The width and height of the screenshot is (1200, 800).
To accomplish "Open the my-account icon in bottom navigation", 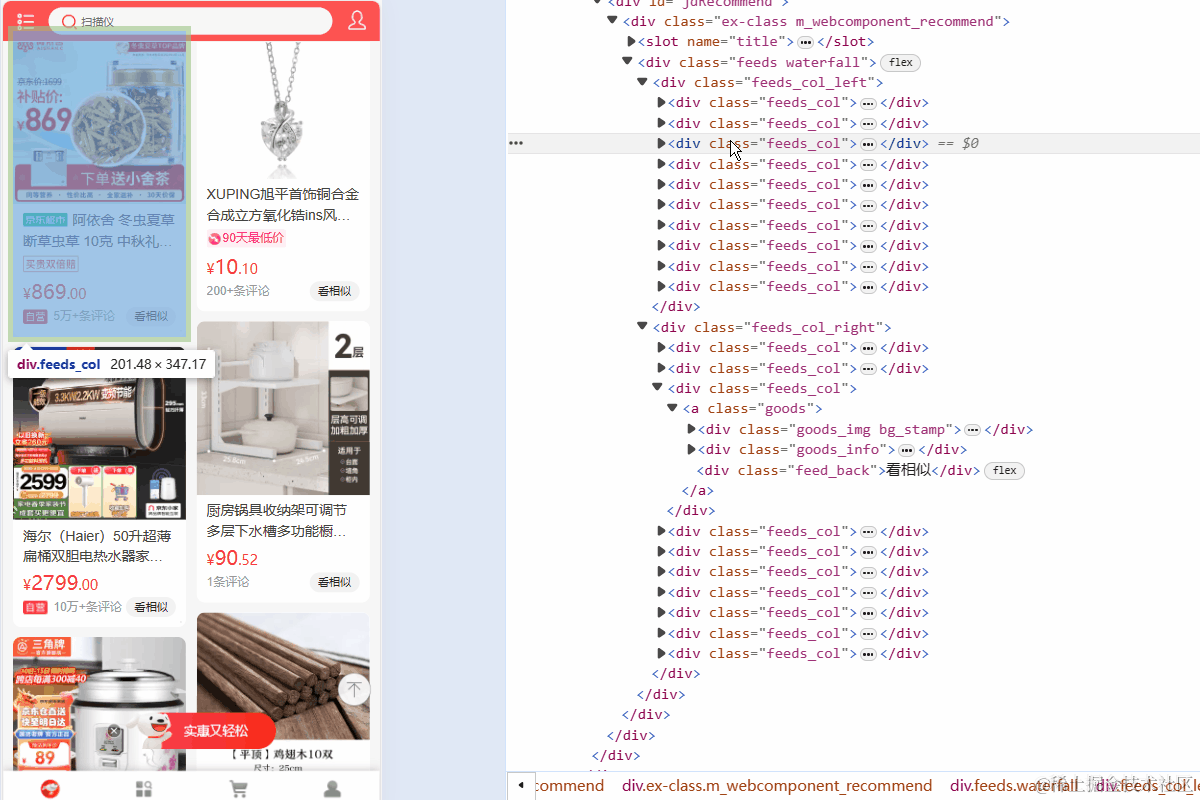I will 332,789.
